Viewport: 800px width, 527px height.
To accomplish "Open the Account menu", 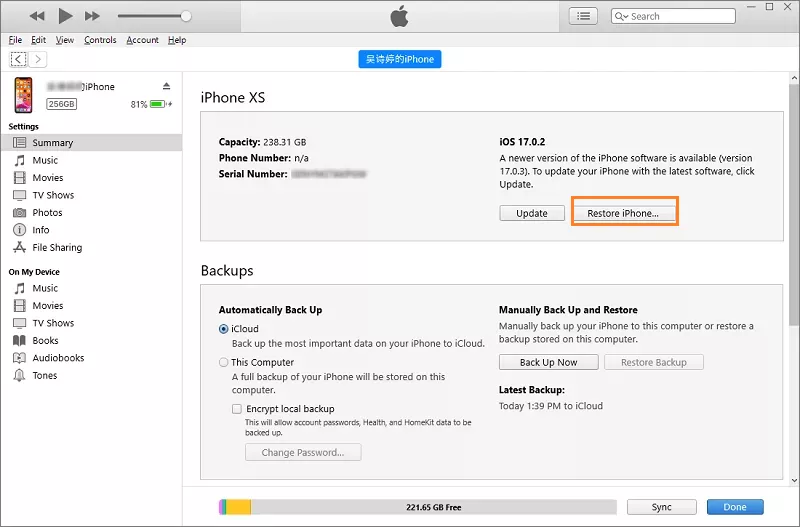I will click(142, 40).
